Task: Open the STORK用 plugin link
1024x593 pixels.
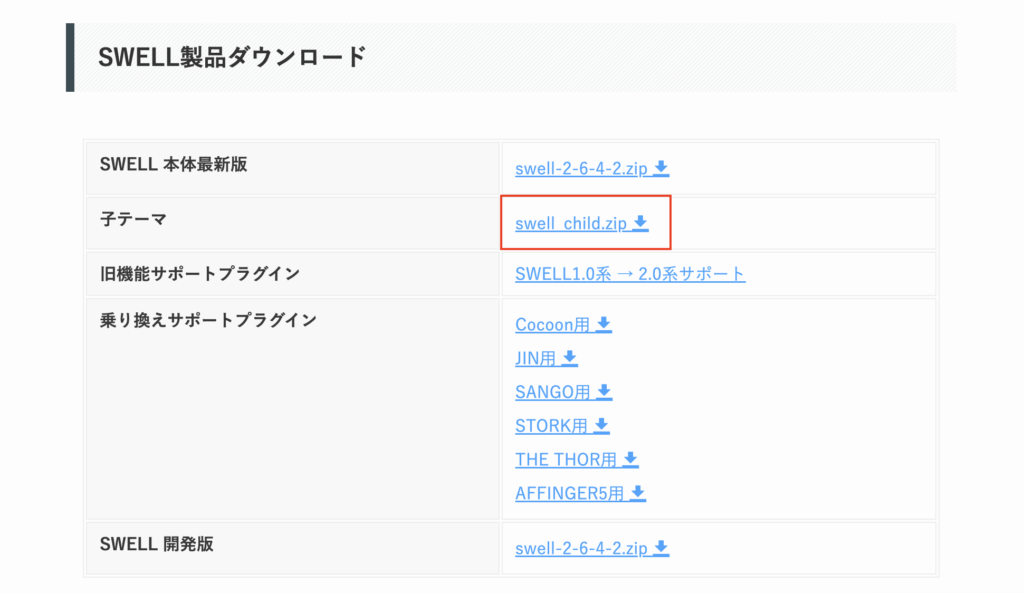Action: [551, 426]
